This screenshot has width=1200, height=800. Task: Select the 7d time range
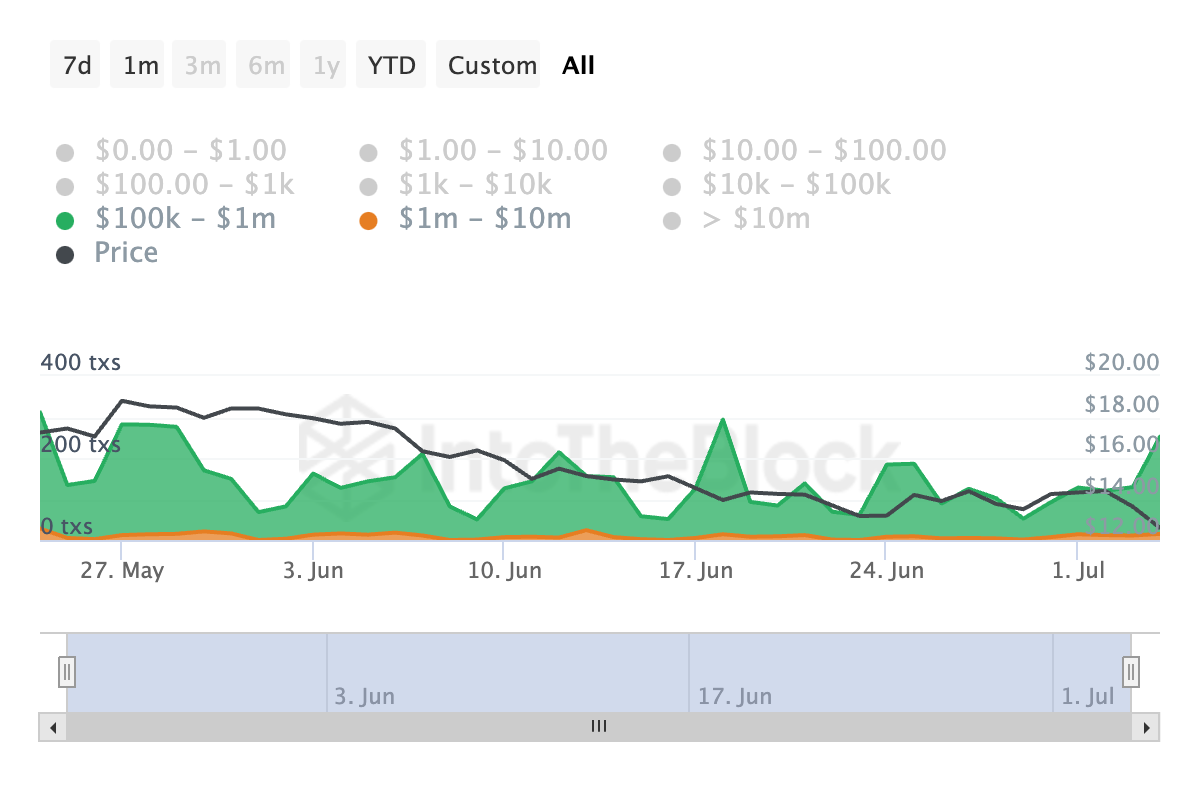pos(76,66)
